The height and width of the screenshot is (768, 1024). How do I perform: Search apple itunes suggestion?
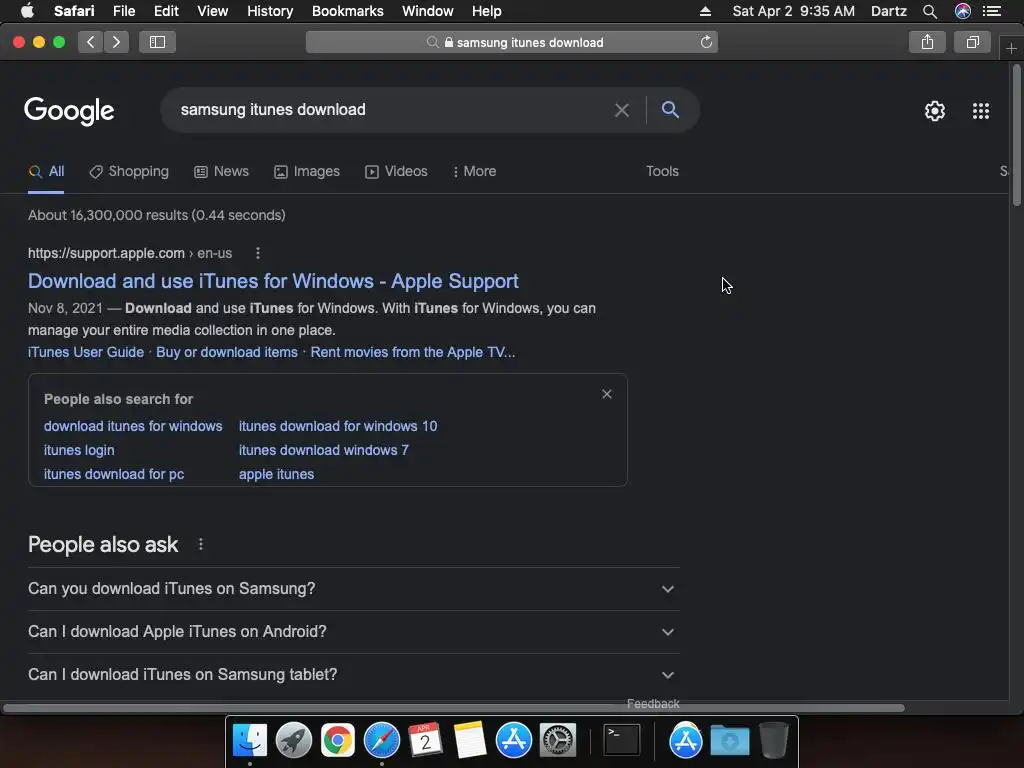pos(276,474)
